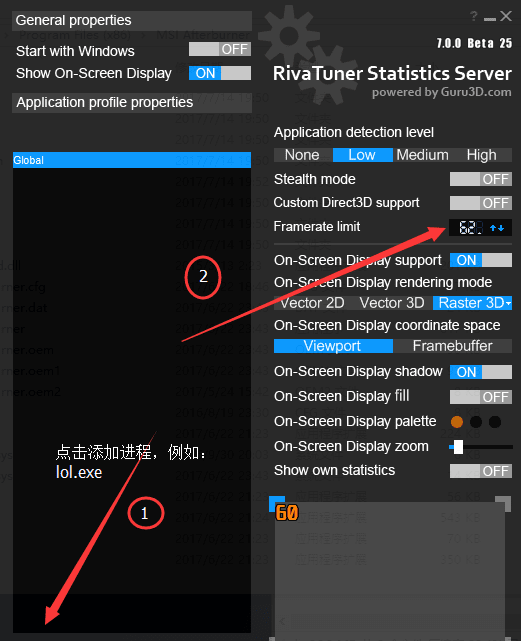This screenshot has width=521, height=641.
Task: Enable Show own statistics switch
Action: (x=481, y=471)
